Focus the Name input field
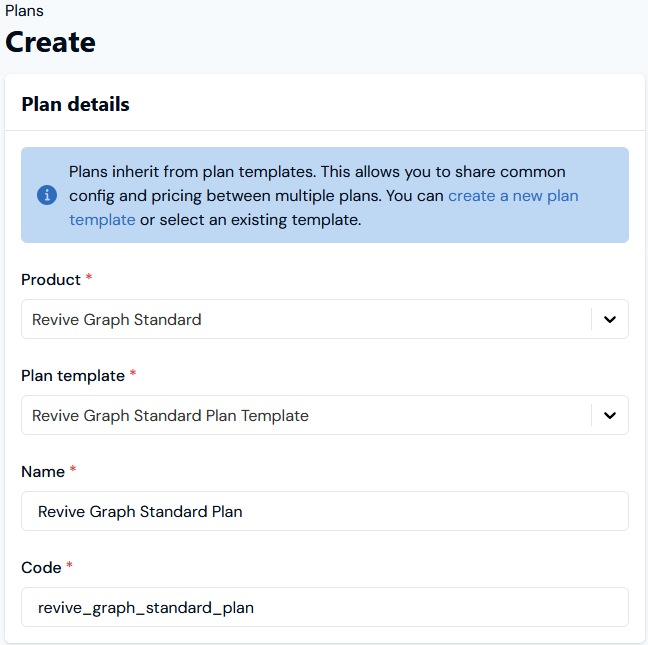This screenshot has width=648, height=645. [x=325, y=511]
